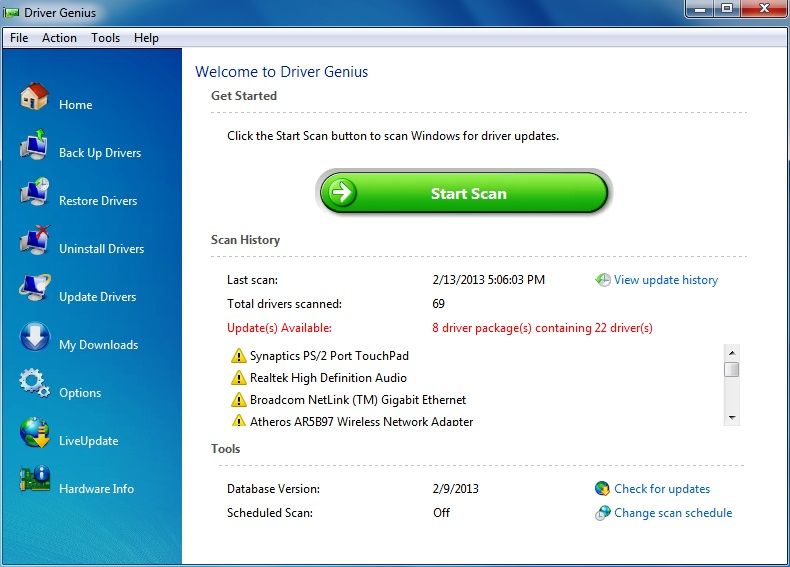
Task: Open the Help menu
Action: coord(146,38)
